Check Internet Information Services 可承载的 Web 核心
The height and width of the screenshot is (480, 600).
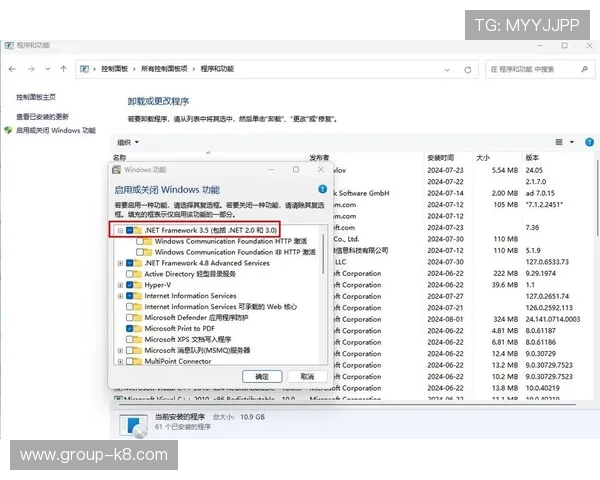129,307
